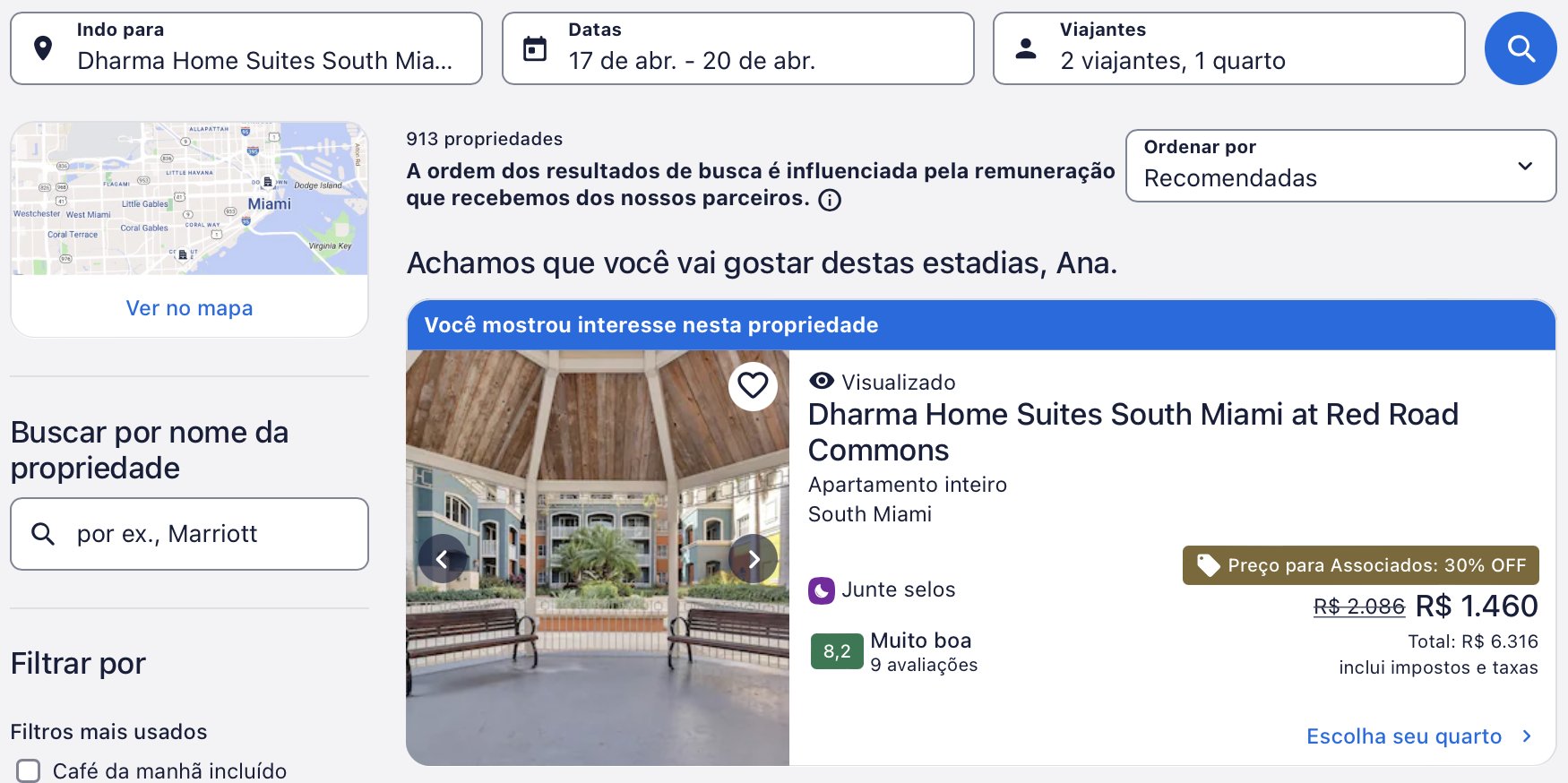Open the Ver no mapa link

pyautogui.click(x=189, y=308)
